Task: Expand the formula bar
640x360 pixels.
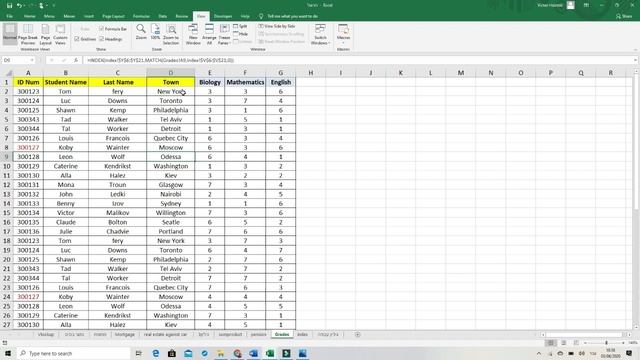Action: click(x=636, y=60)
